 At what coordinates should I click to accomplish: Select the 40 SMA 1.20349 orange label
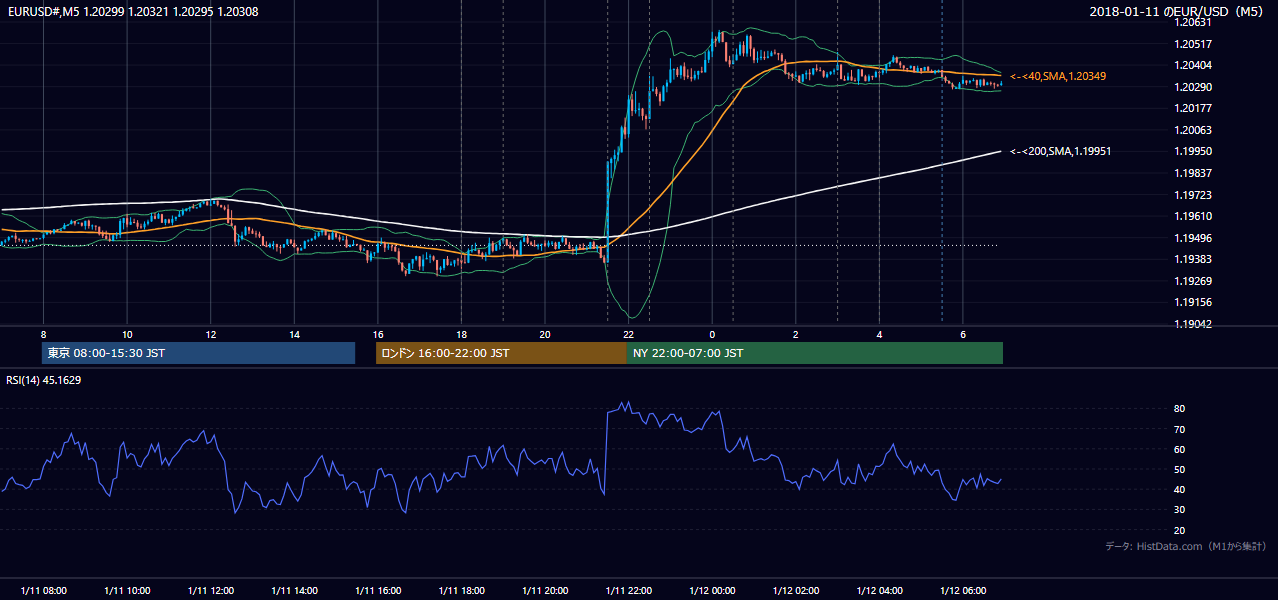coord(1058,76)
